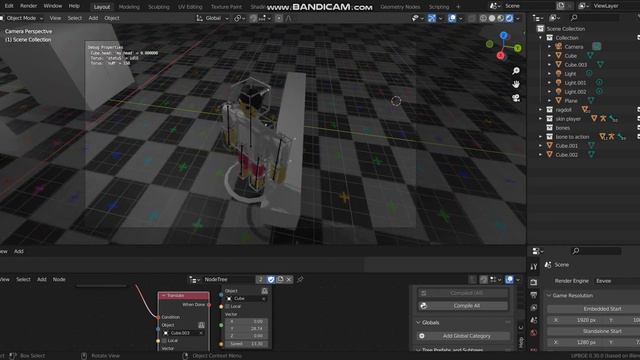The height and width of the screenshot is (360, 640).
Task: Switch to wireframe viewport shading
Action: (x=483, y=18)
